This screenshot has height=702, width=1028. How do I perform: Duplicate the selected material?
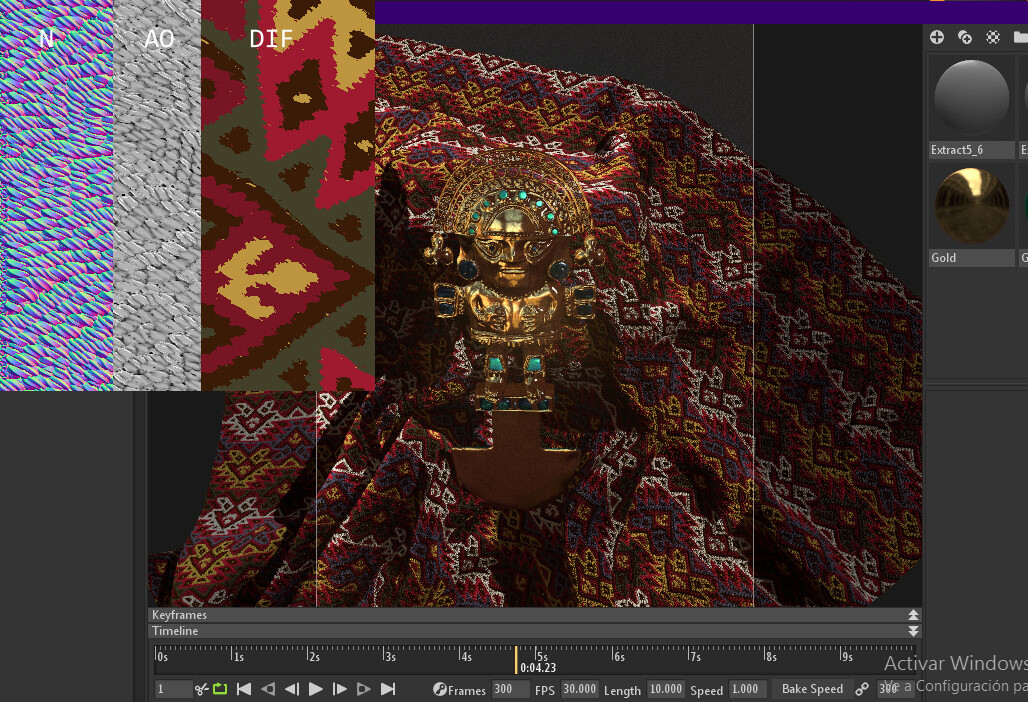964,37
